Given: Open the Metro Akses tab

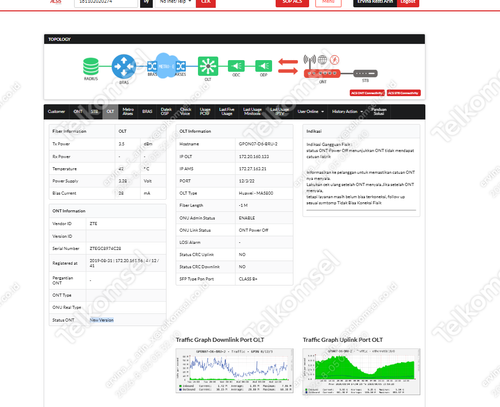Looking at the screenshot, I should [x=128, y=112].
